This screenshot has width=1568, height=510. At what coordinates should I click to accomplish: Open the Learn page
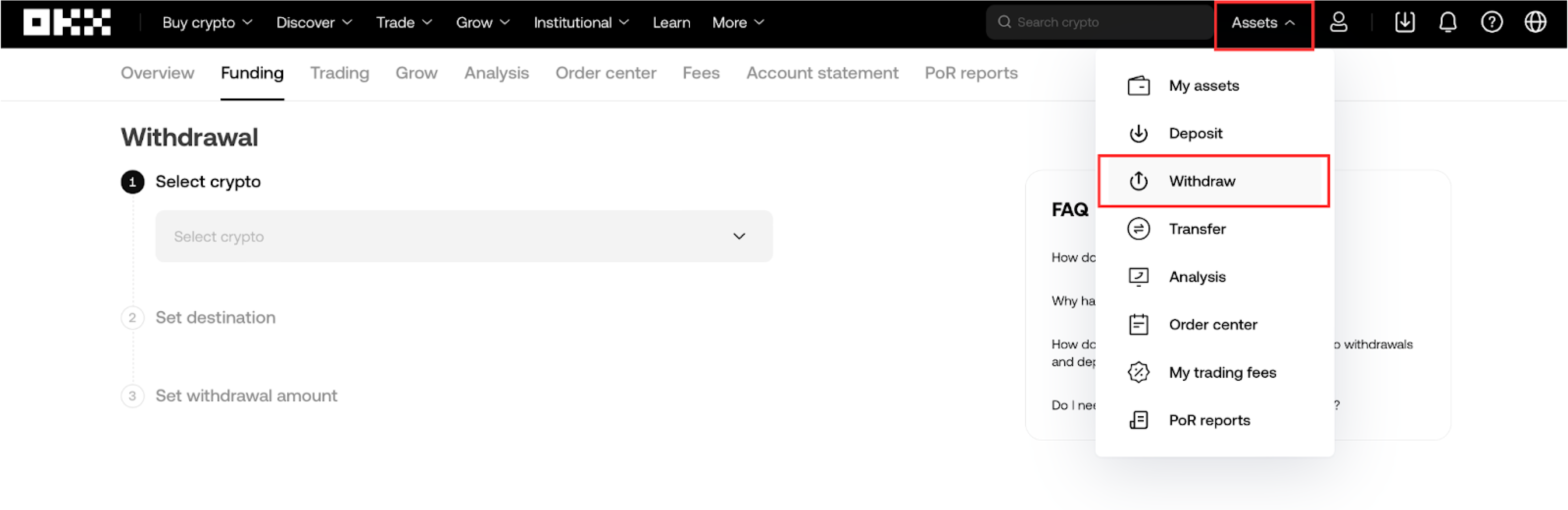pos(671,23)
